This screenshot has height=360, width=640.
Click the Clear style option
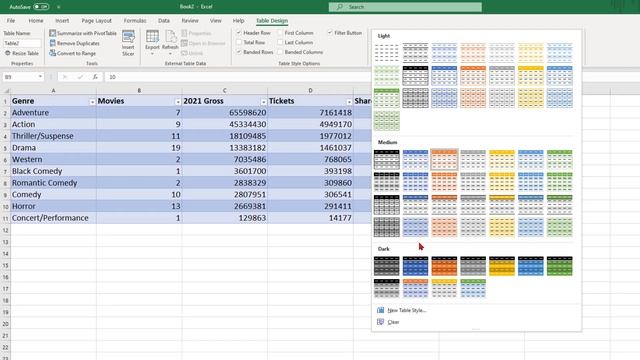coord(393,322)
